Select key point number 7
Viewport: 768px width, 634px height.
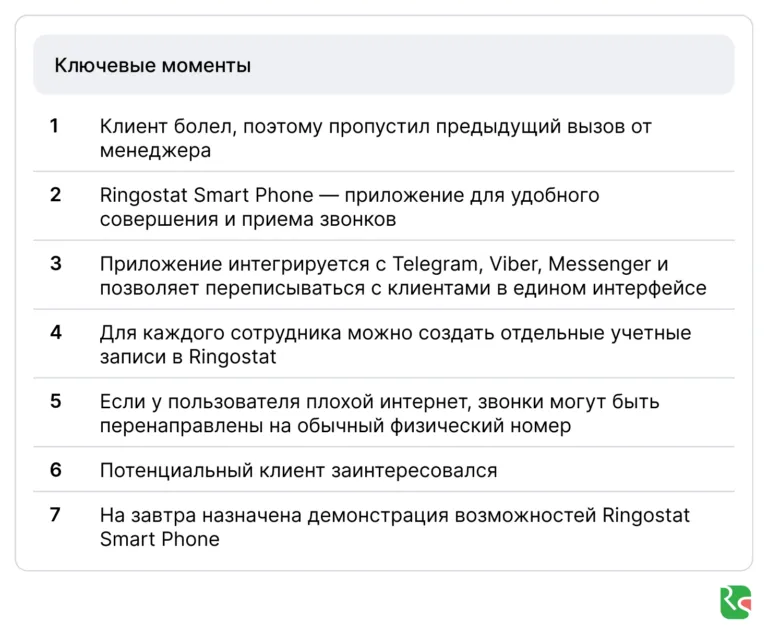tap(55, 516)
